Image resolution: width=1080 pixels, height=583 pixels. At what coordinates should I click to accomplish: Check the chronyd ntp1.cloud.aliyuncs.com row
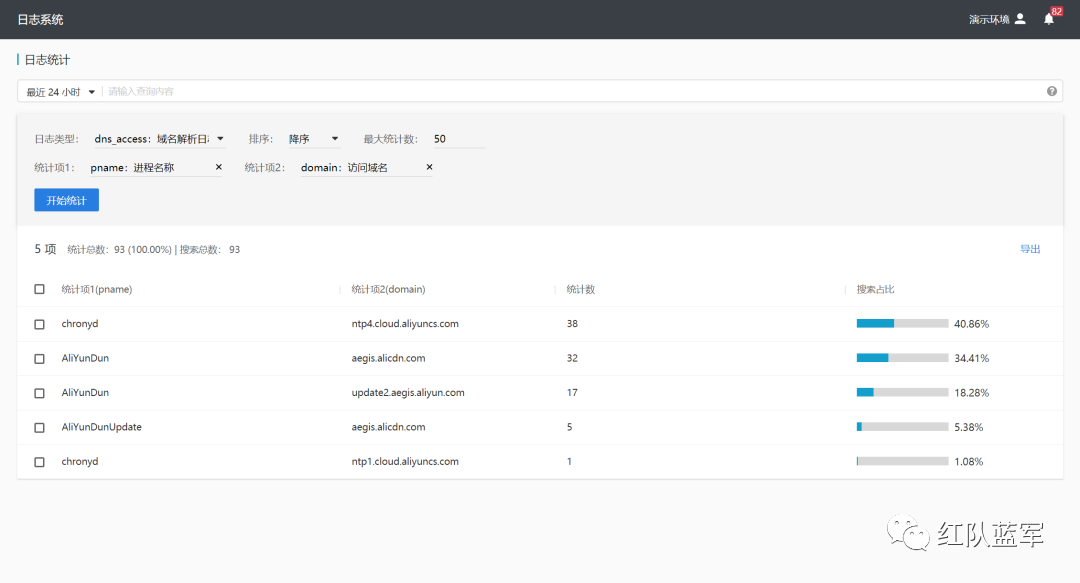click(x=39, y=462)
